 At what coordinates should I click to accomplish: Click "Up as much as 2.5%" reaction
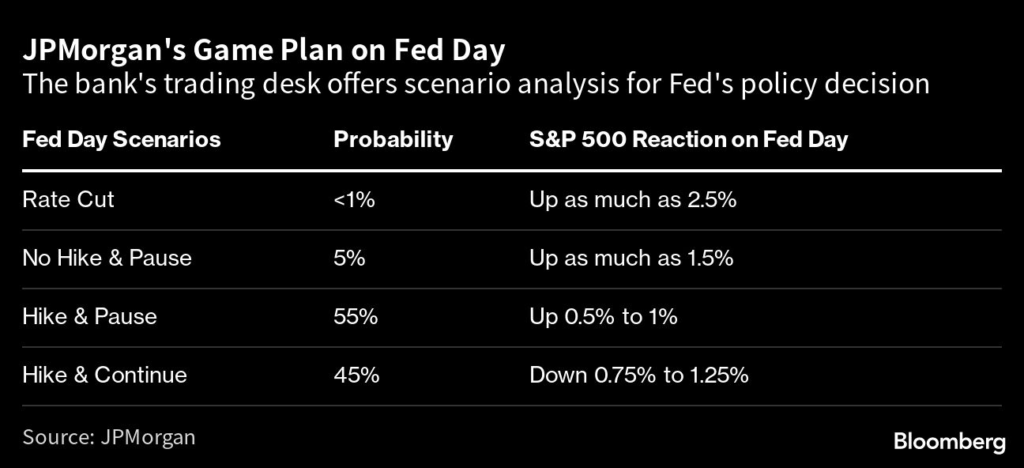pyautogui.click(x=632, y=199)
